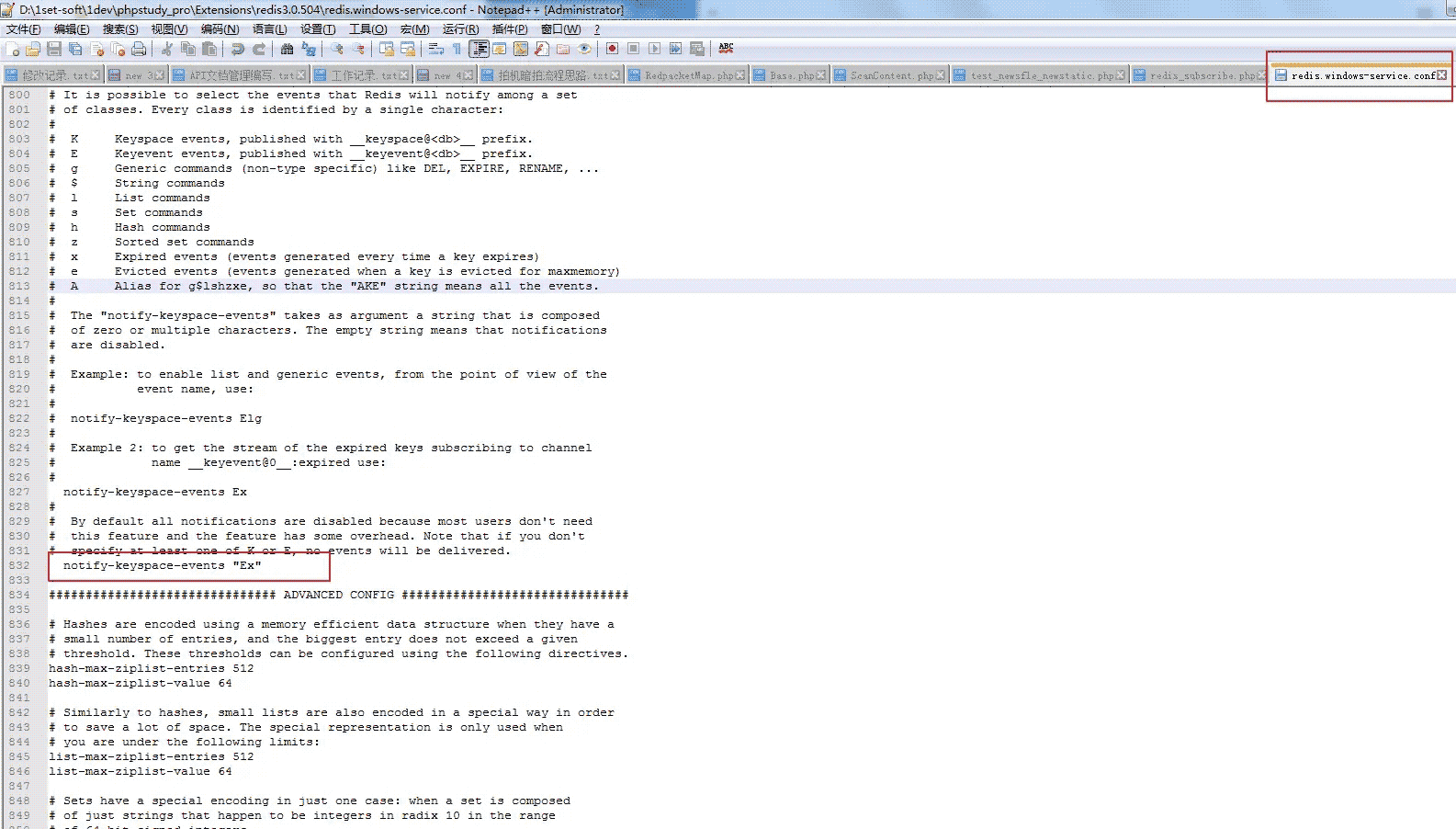Open Find with the binoculars icon
This screenshot has height=829, width=1456.
pyautogui.click(x=288, y=49)
